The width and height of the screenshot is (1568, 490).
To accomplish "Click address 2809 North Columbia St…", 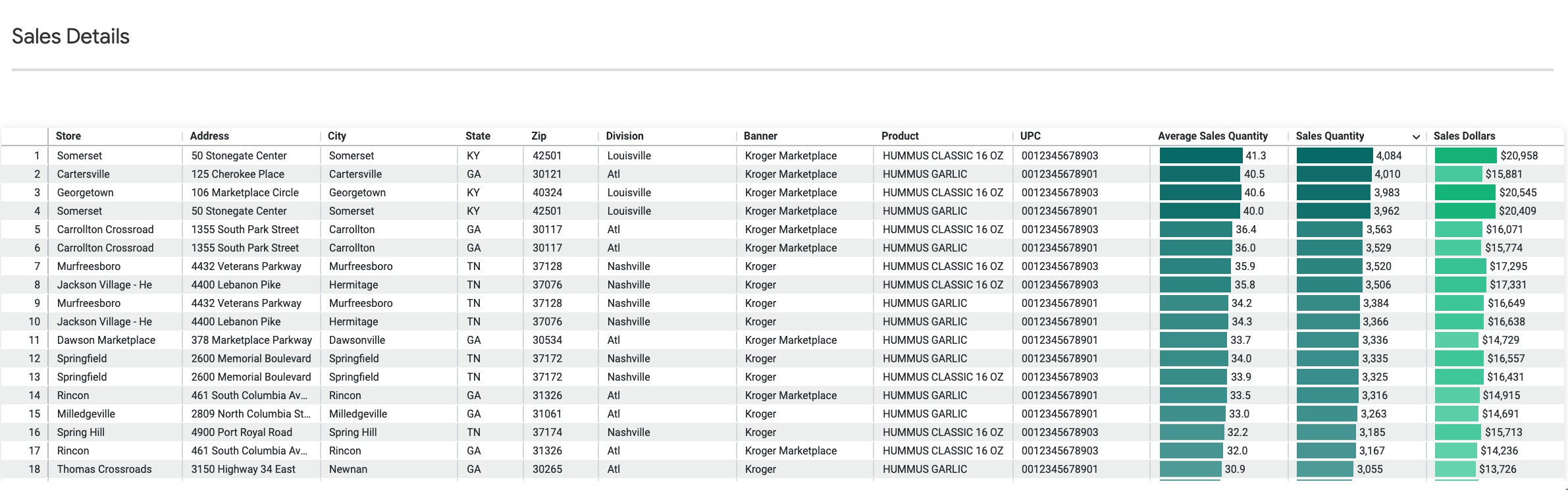I will point(251,414).
